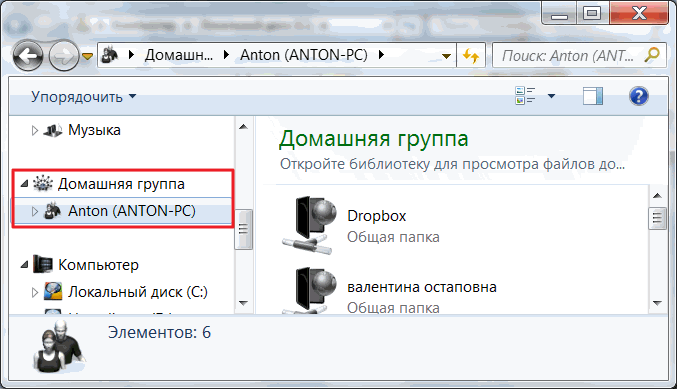The width and height of the screenshot is (677, 389).
Task: Expand Anton (ANTON-PC) tree node arrow
Action: point(35,211)
